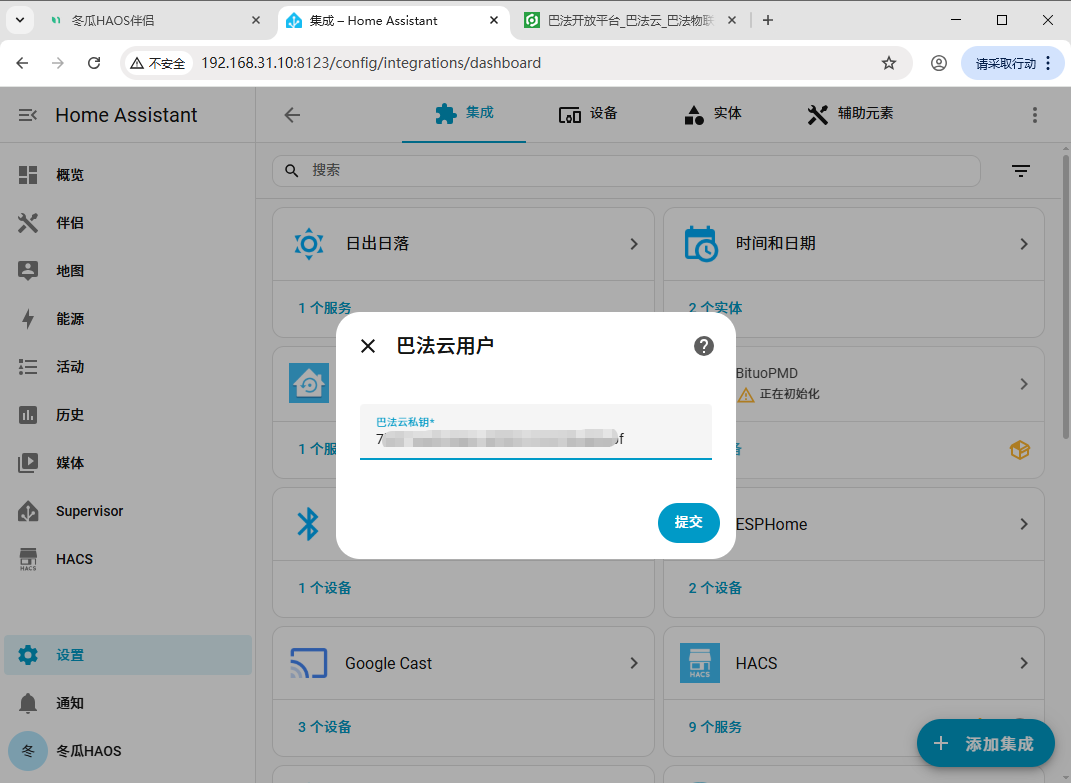
Task: Close the 冬瓜HAOS伴侣 browser tab
Action: coord(256,20)
